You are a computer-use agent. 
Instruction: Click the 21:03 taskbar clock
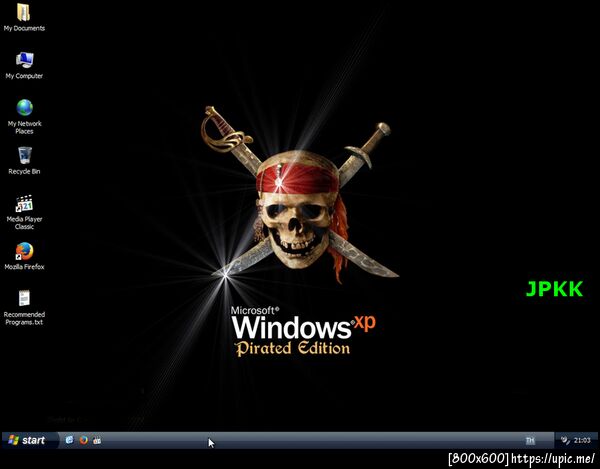coord(582,440)
